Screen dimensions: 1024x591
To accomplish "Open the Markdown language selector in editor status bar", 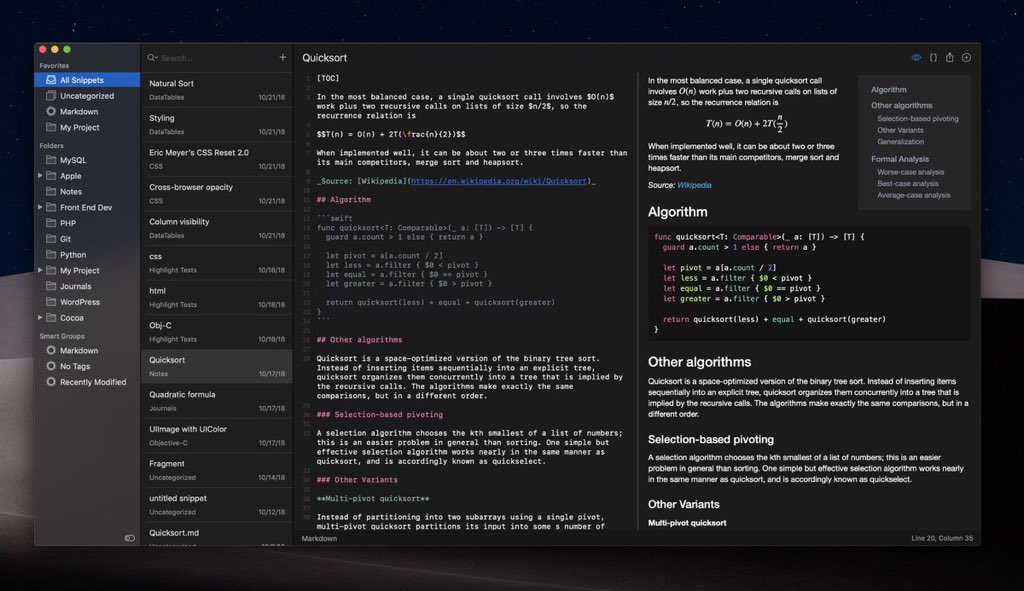I will click(x=319, y=539).
